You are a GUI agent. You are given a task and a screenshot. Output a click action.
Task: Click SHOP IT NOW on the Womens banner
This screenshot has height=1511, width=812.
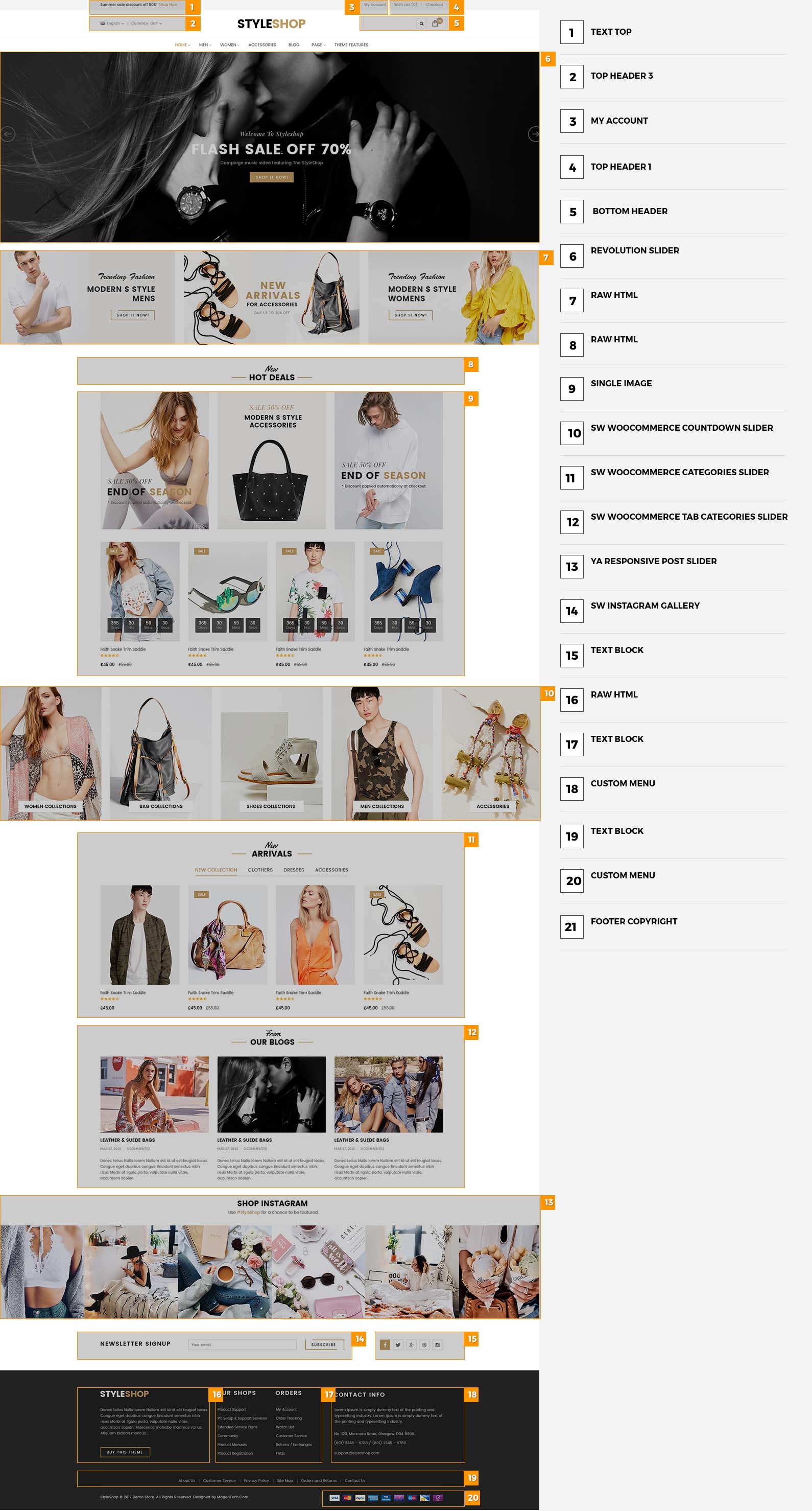click(411, 315)
